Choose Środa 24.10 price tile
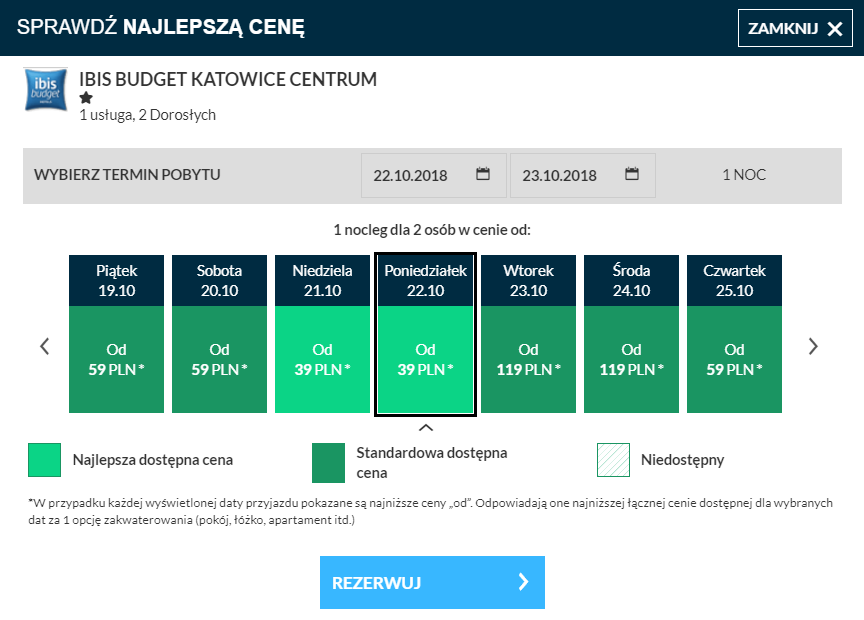The height and width of the screenshot is (620, 864). (631, 333)
